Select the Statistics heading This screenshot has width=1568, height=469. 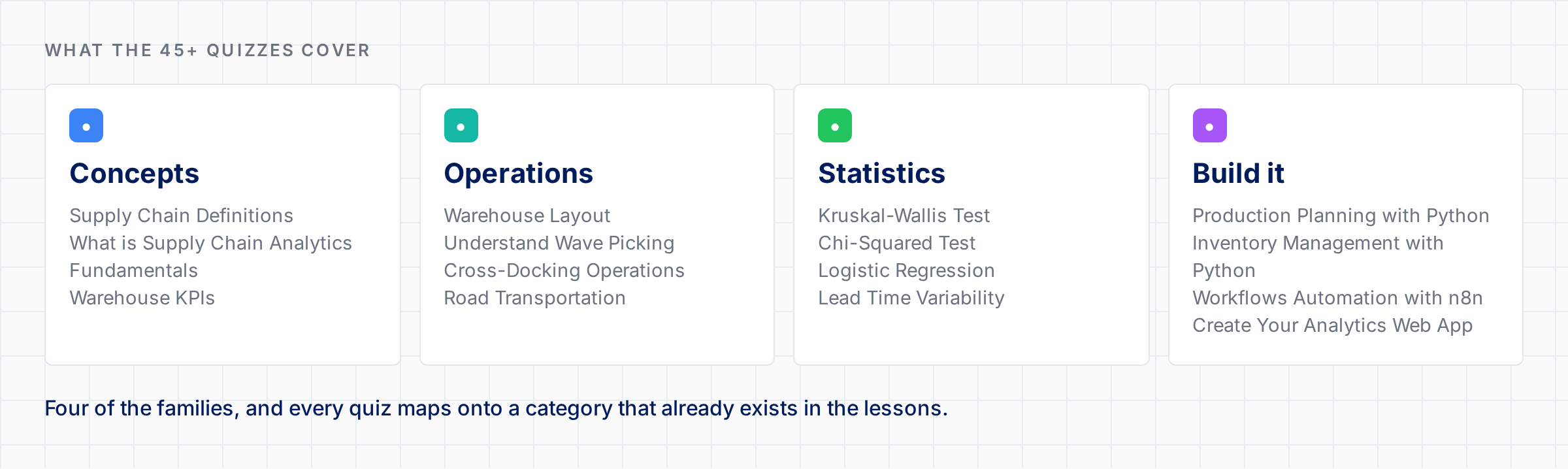point(882,174)
